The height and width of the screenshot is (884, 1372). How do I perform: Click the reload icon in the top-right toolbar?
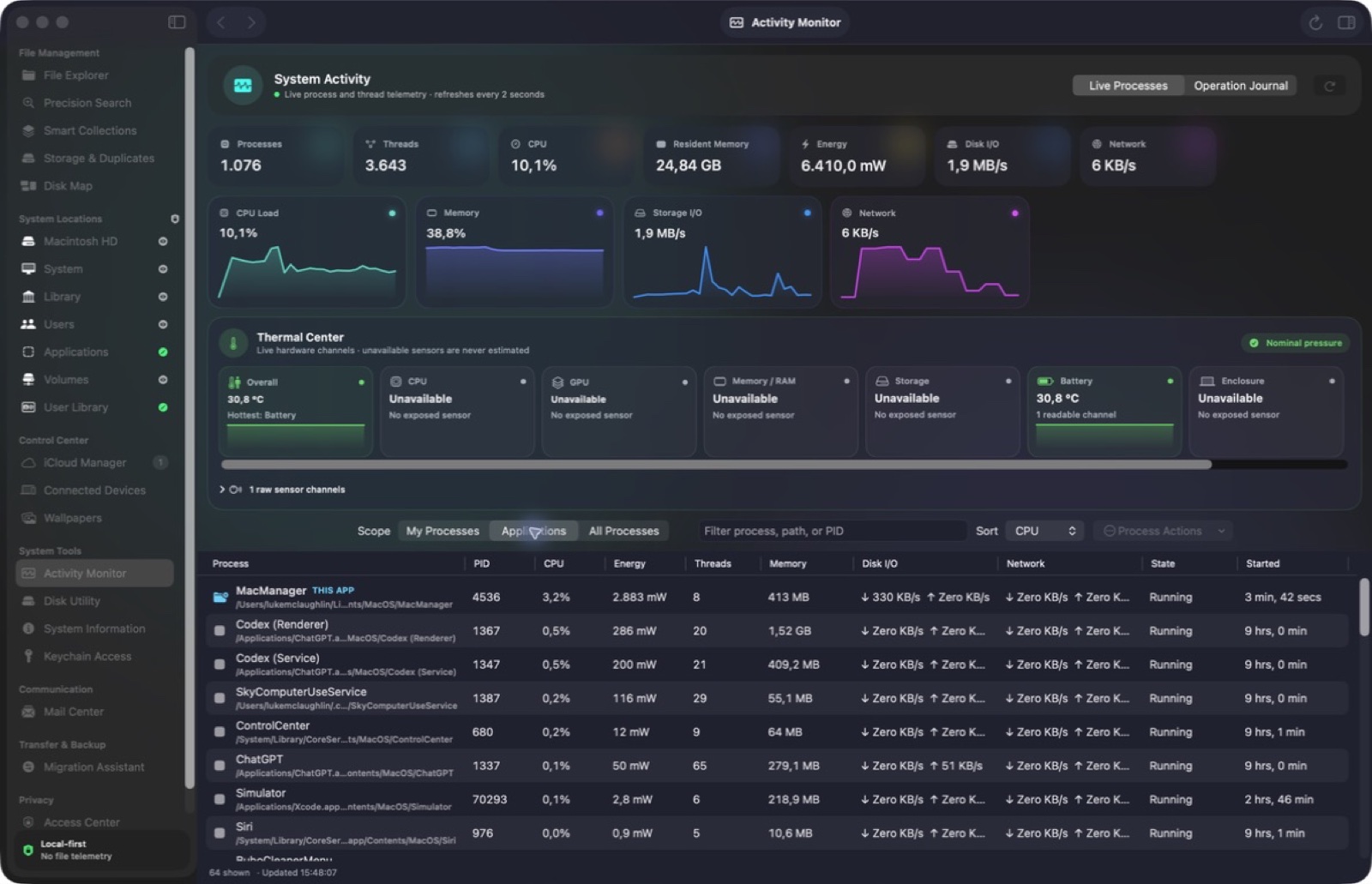coord(1315,22)
